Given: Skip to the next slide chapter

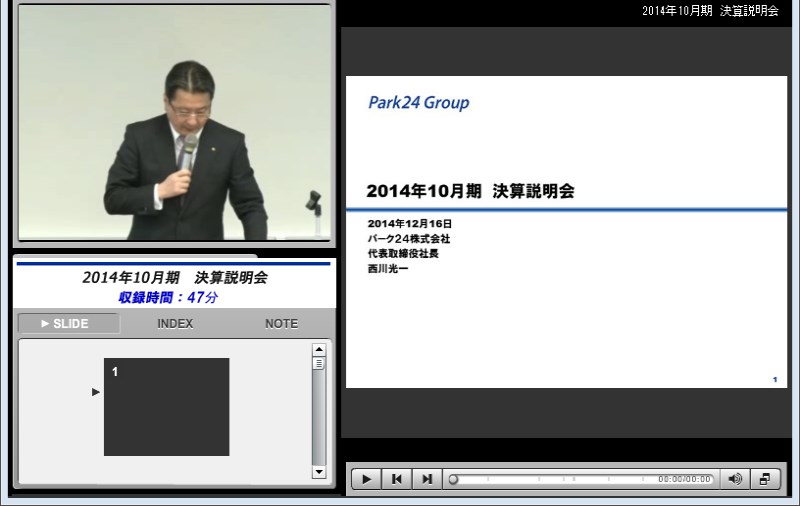Looking at the screenshot, I should click(x=427, y=479).
